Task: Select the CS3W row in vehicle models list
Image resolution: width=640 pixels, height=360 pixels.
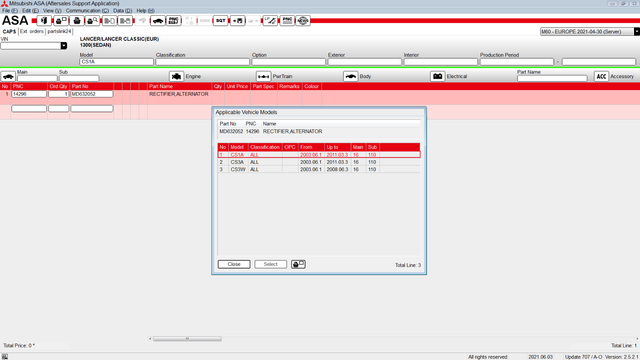Action: click(319, 169)
